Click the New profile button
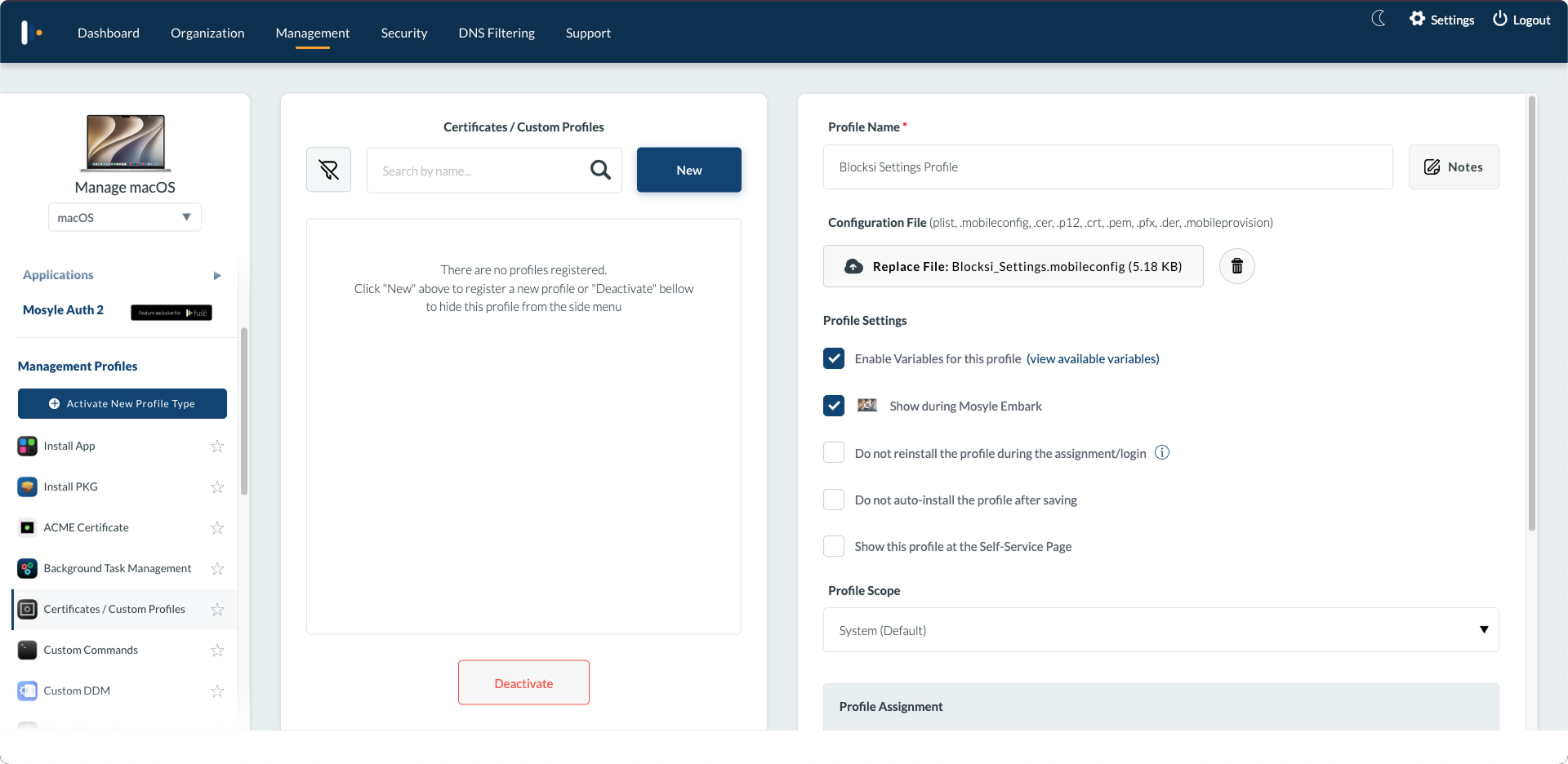This screenshot has width=1568, height=764. point(689,170)
